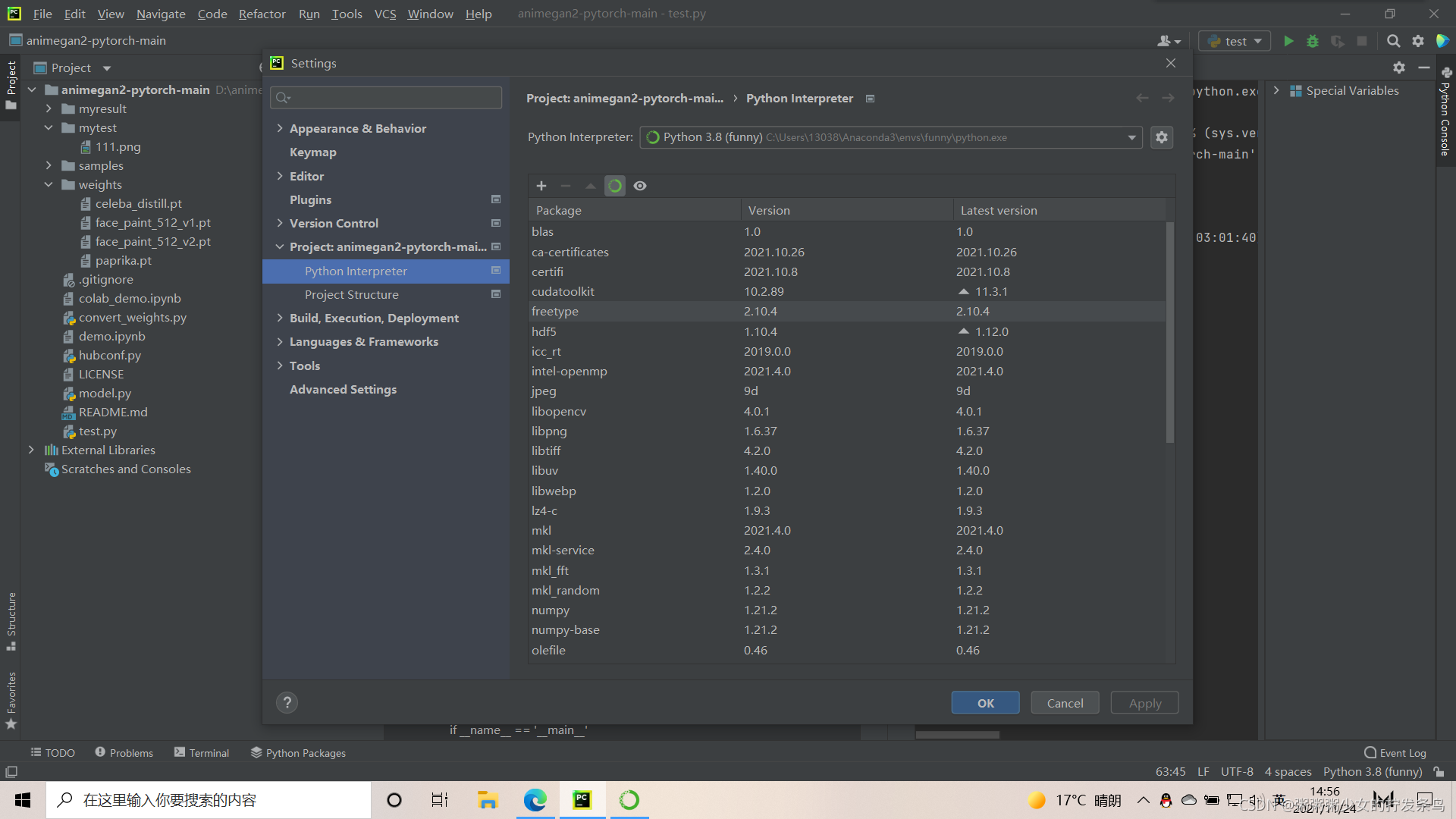Screen dimensions: 1456x819
Task: Open the Tools menu
Action: pyautogui.click(x=347, y=14)
